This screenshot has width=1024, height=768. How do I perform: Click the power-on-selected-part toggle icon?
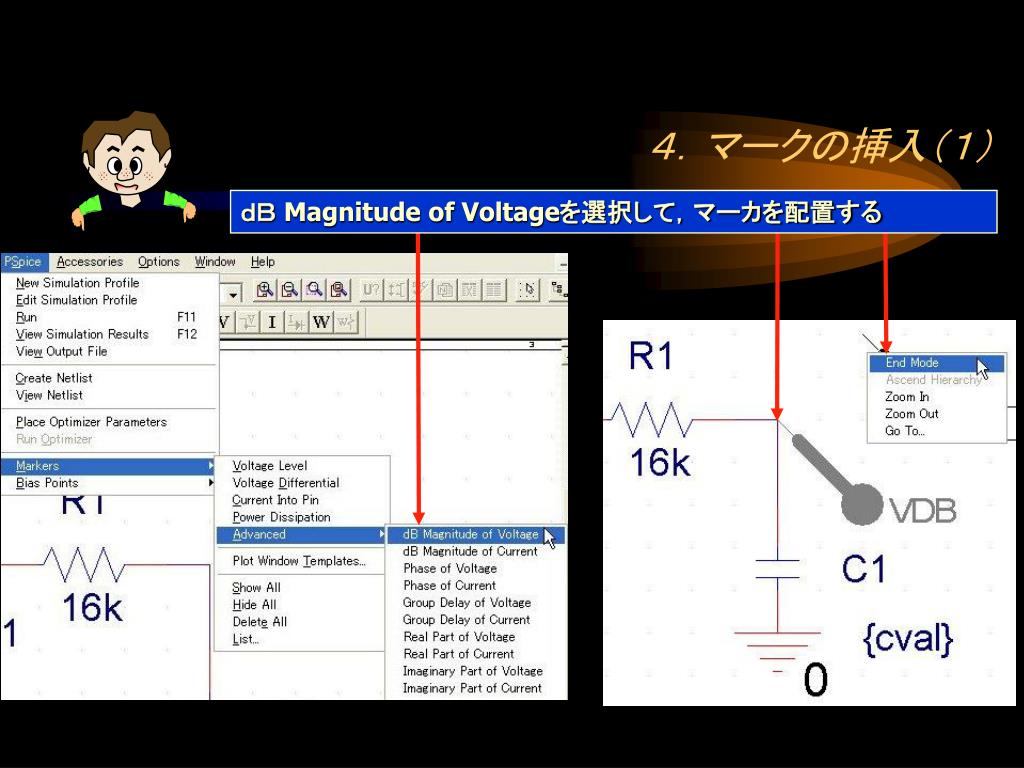pos(345,322)
